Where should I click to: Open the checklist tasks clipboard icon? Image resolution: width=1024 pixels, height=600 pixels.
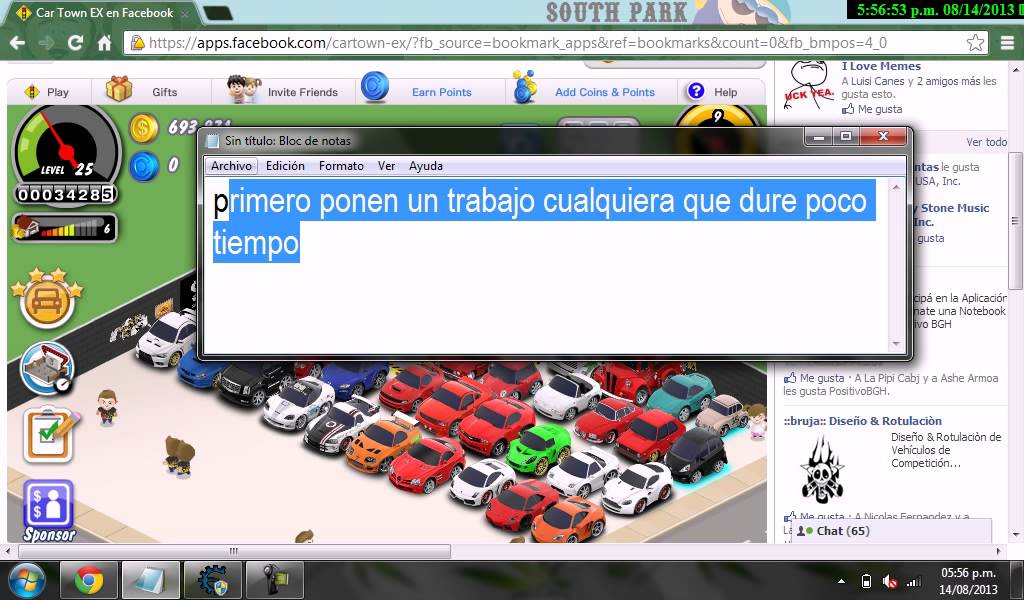[50, 435]
